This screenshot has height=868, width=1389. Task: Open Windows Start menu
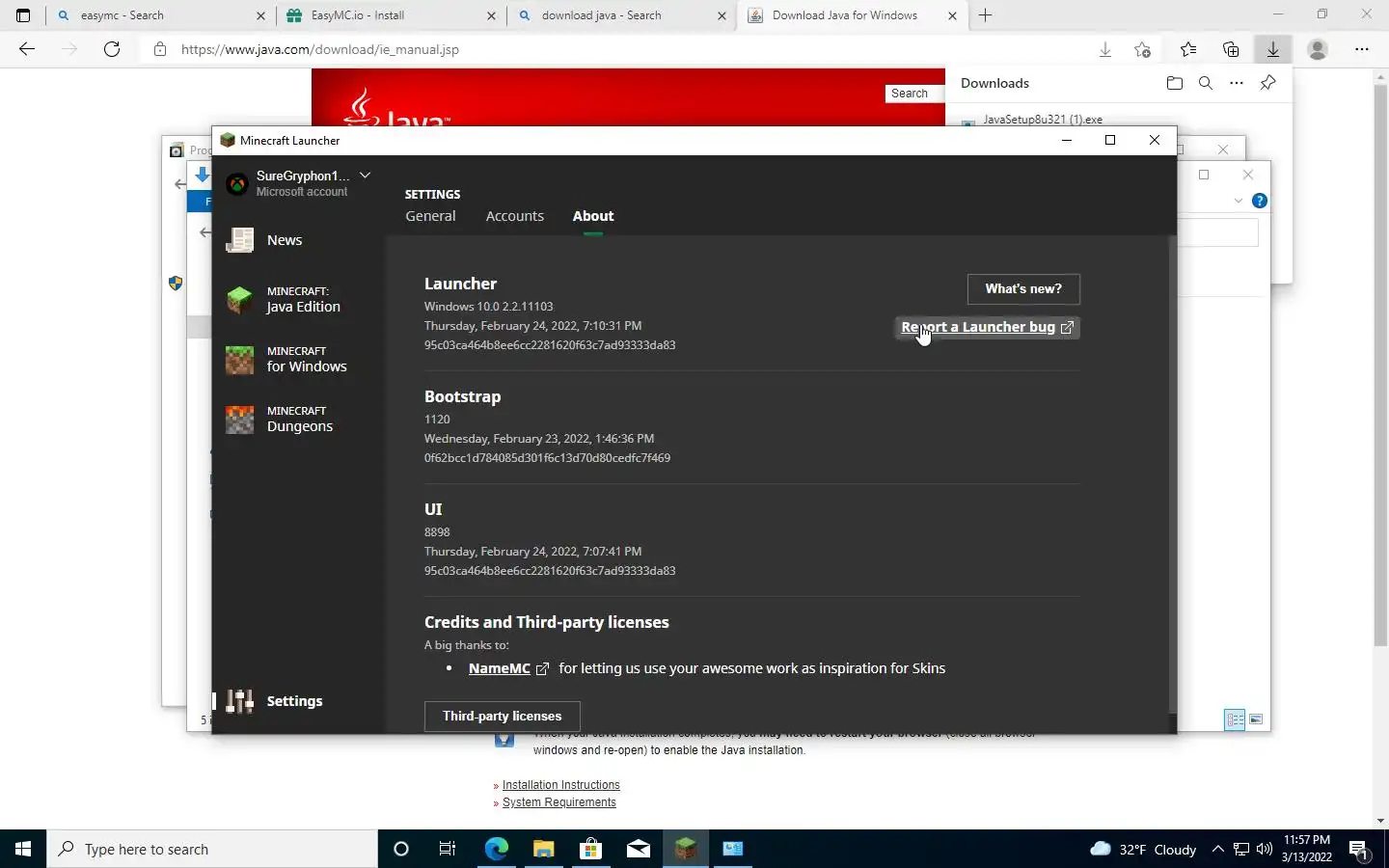coord(23,849)
